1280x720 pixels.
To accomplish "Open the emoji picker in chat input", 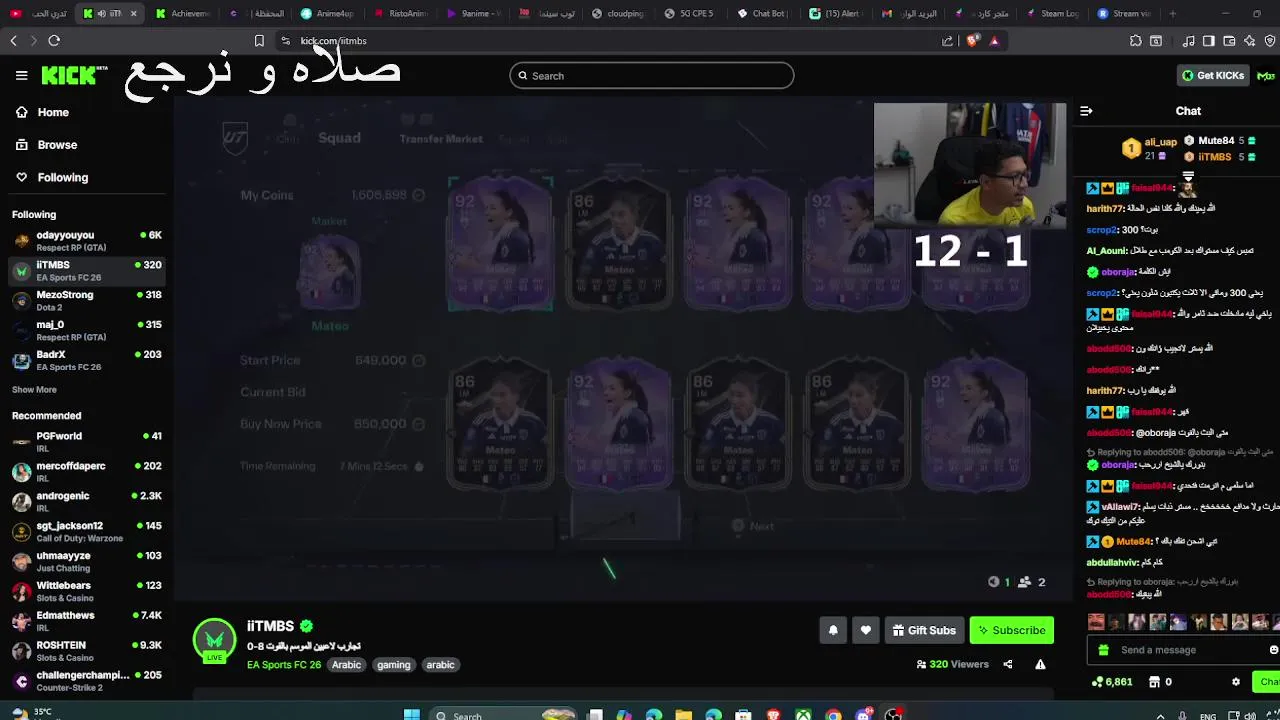I will [x=1273, y=650].
